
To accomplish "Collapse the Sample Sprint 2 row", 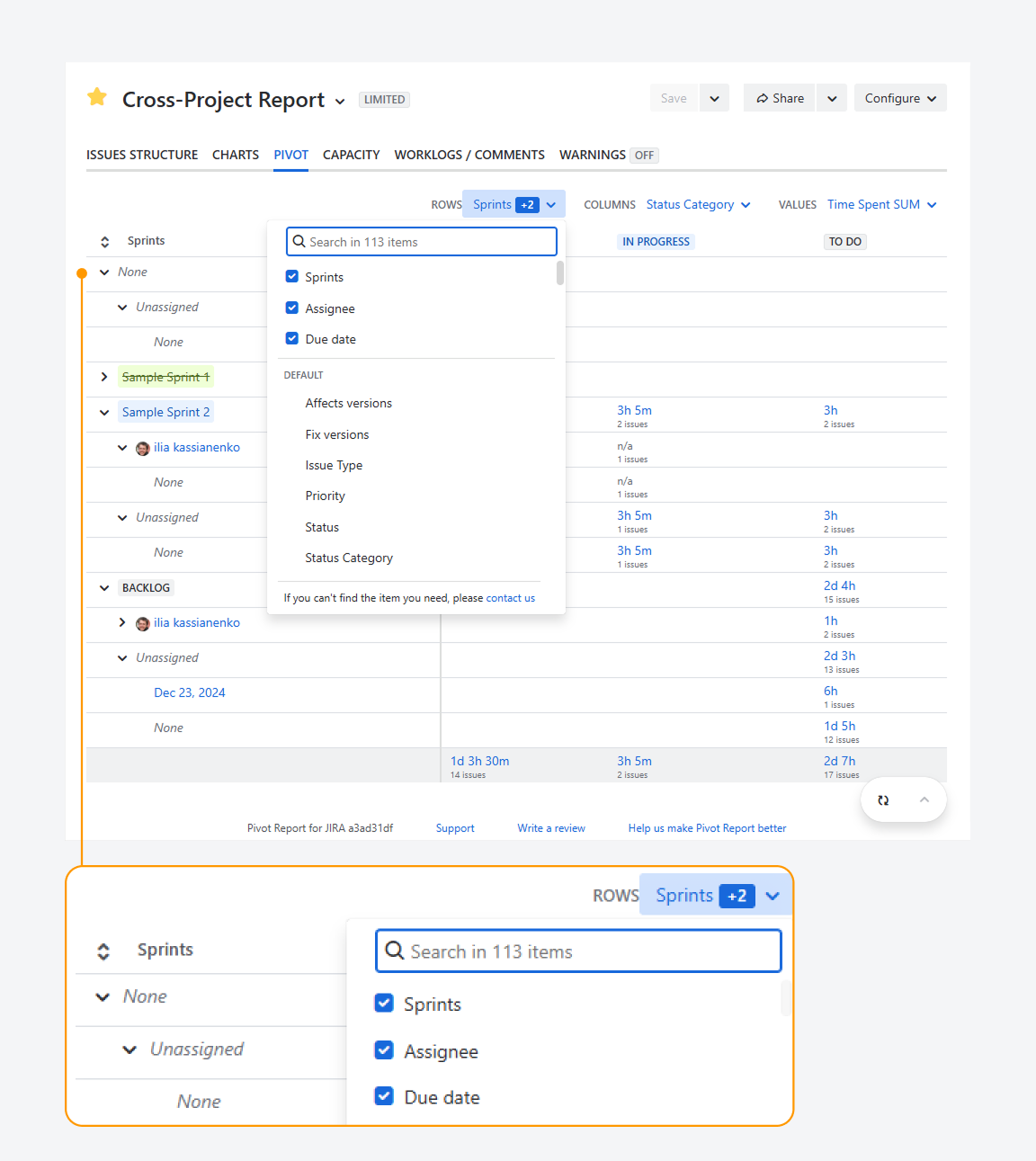I will tap(104, 413).
